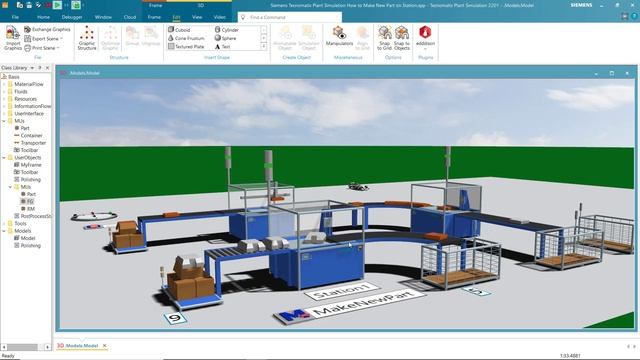
Task: Open Graphic Structure tool
Action: click(x=87, y=38)
